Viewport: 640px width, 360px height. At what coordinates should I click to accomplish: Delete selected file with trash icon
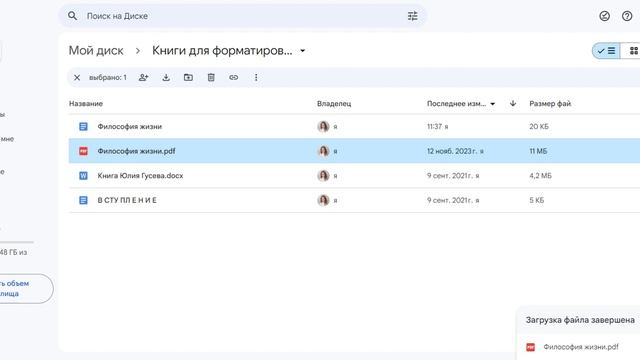tap(211, 78)
